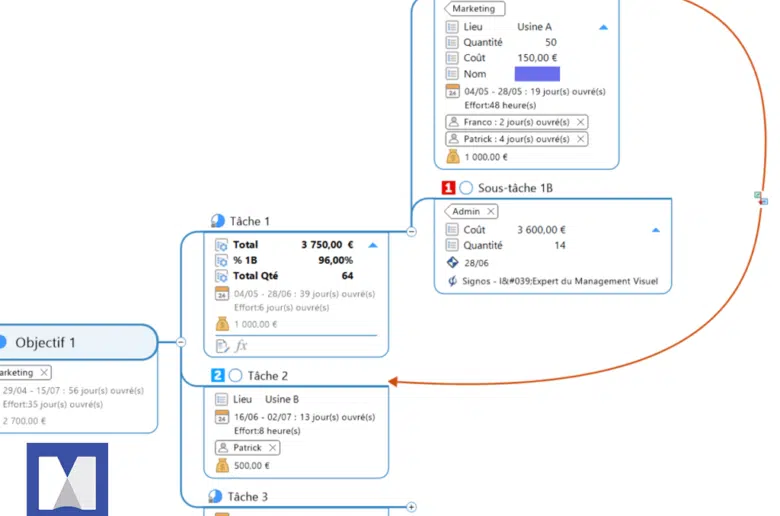Click the money bag icon beside 500,00 €
Image resolution: width=780 pixels, height=516 pixels.
click(222, 465)
